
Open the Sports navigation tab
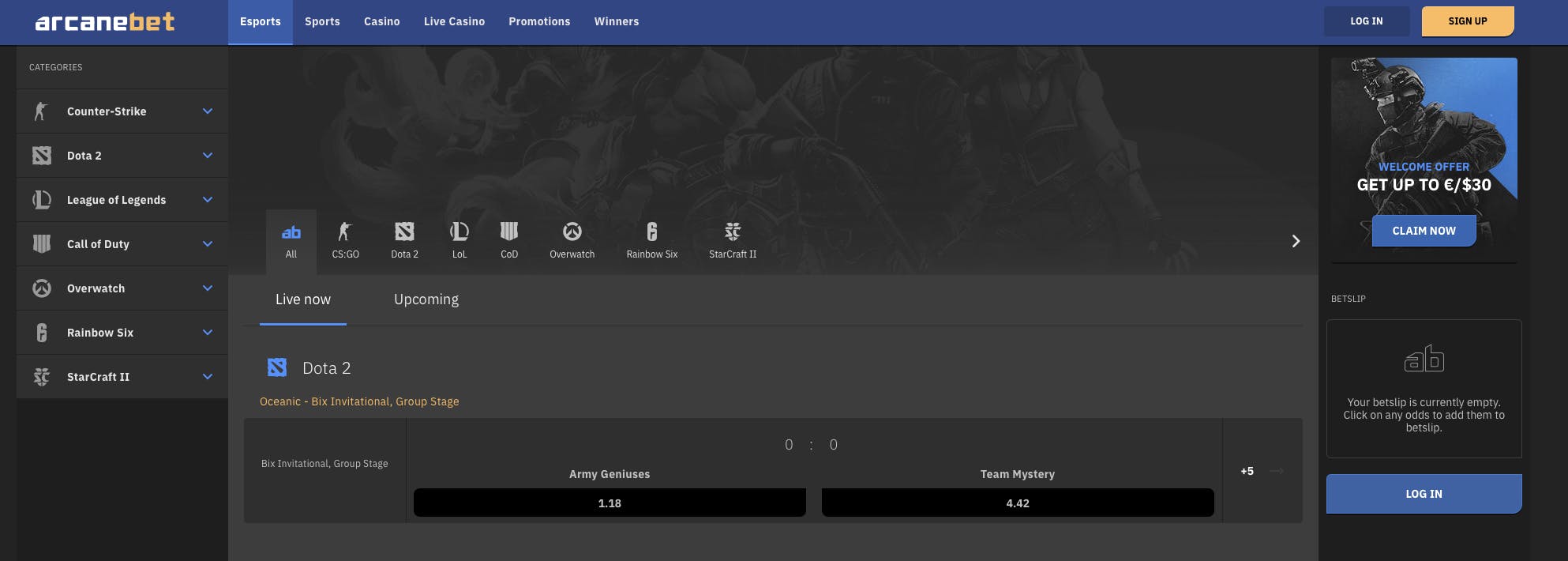[x=322, y=22]
